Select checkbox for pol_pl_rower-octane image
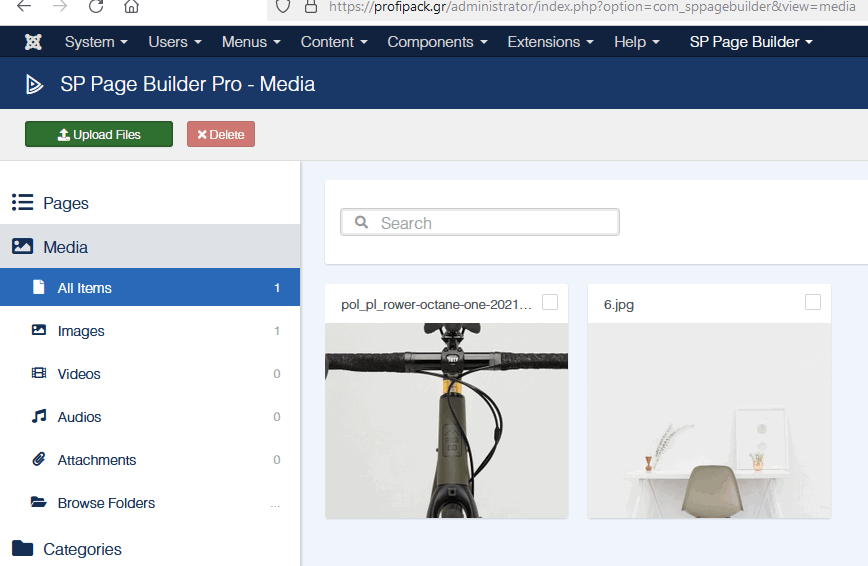 [550, 302]
